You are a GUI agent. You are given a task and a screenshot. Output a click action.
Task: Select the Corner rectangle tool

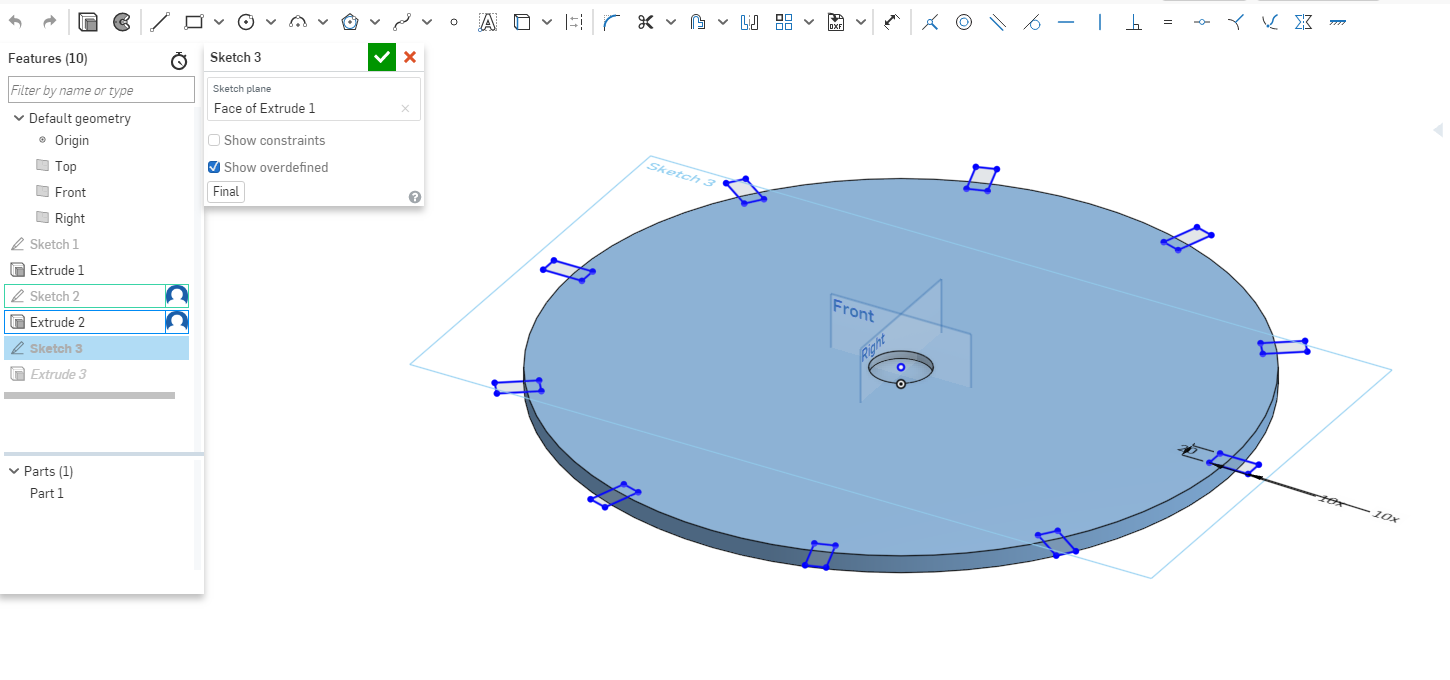[x=194, y=21]
